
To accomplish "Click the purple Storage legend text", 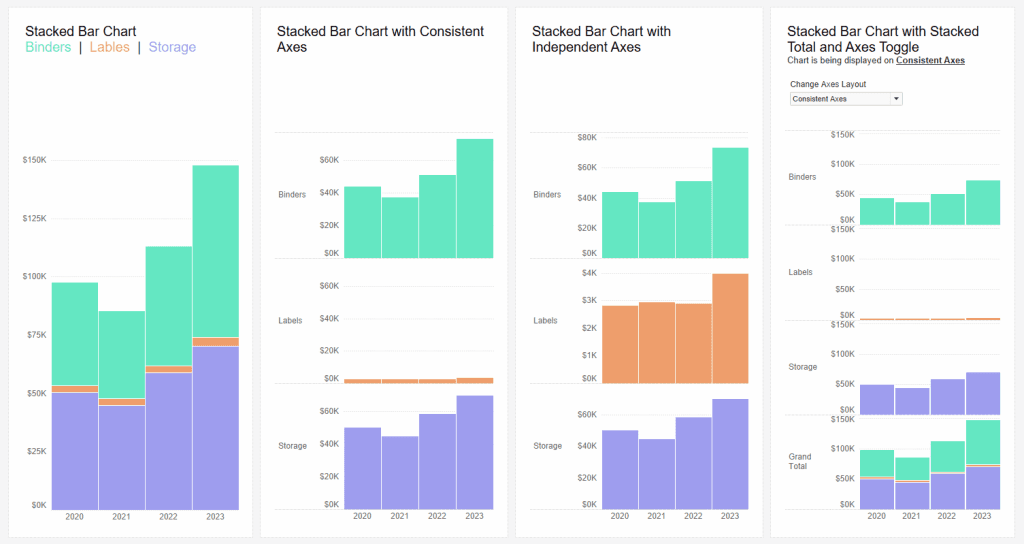I will pyautogui.click(x=172, y=47).
